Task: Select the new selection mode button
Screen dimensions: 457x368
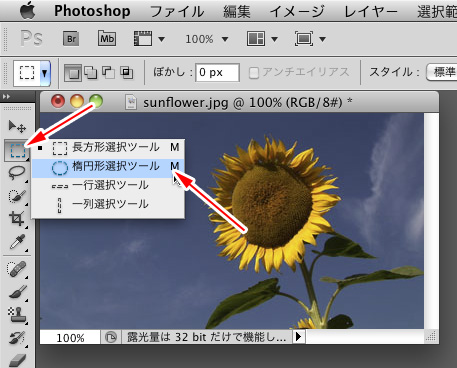Action: 73,73
